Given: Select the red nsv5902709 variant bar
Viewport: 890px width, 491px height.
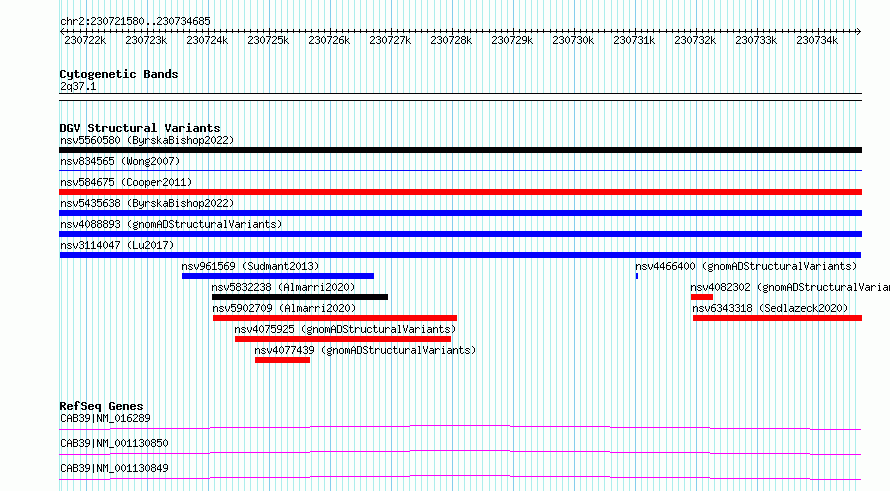Looking at the screenshot, I should point(335,318).
